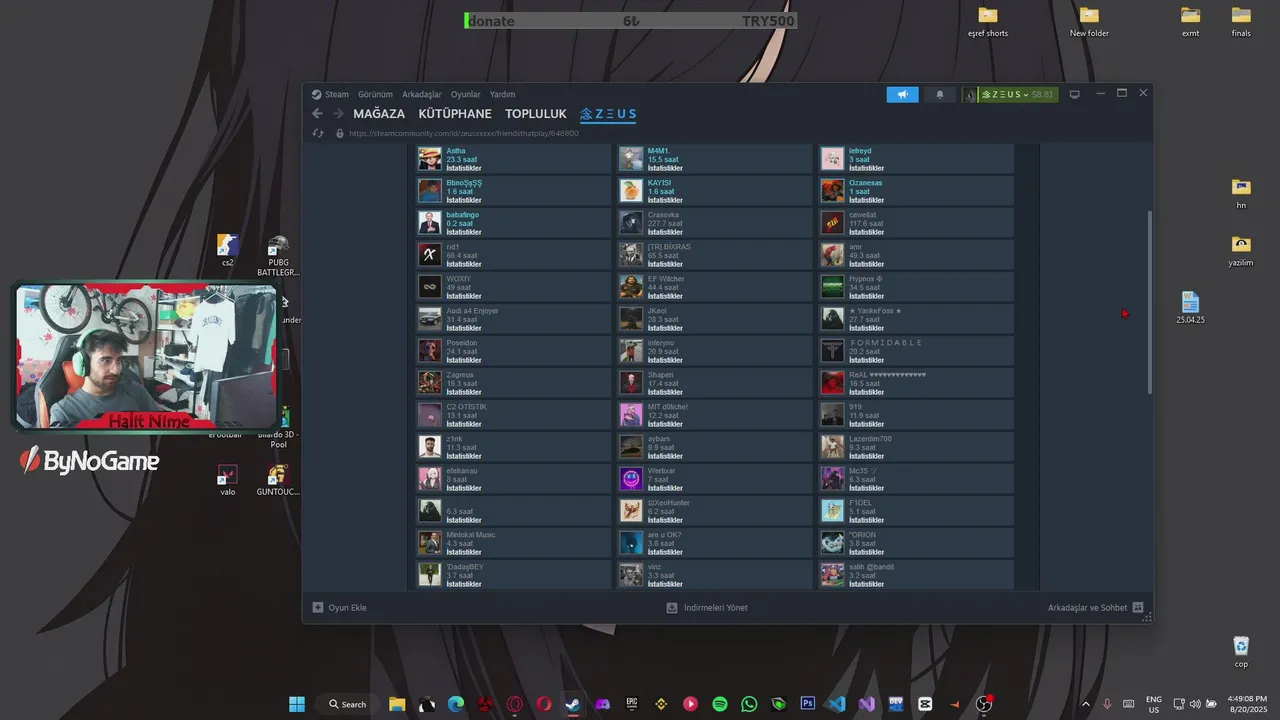Viewport: 1280px width, 720px height.
Task: Open İstatistikler under Crasovka
Action: click(664, 232)
